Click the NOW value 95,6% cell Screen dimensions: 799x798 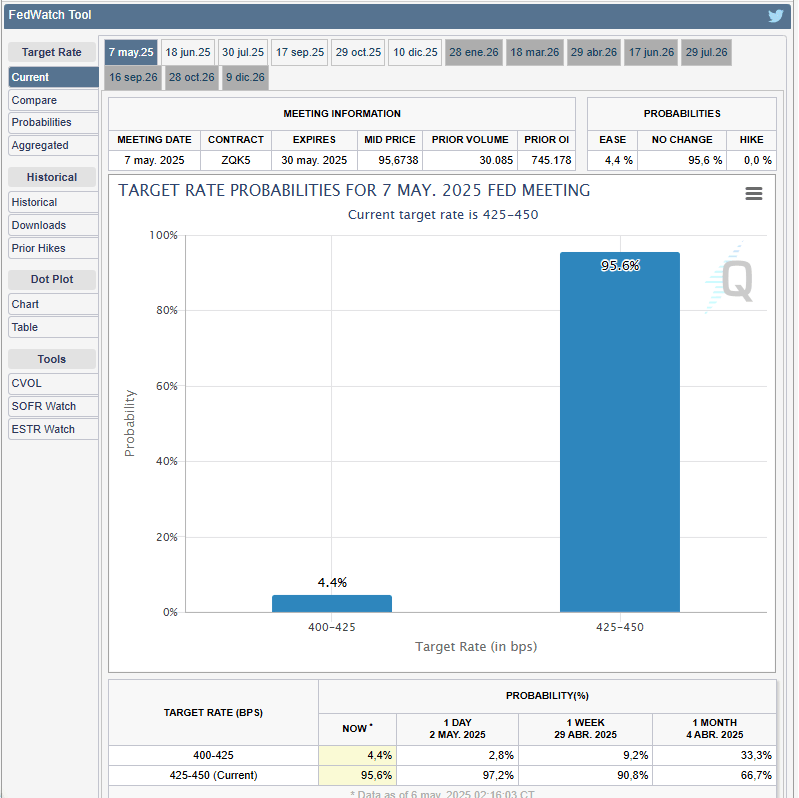point(358,775)
